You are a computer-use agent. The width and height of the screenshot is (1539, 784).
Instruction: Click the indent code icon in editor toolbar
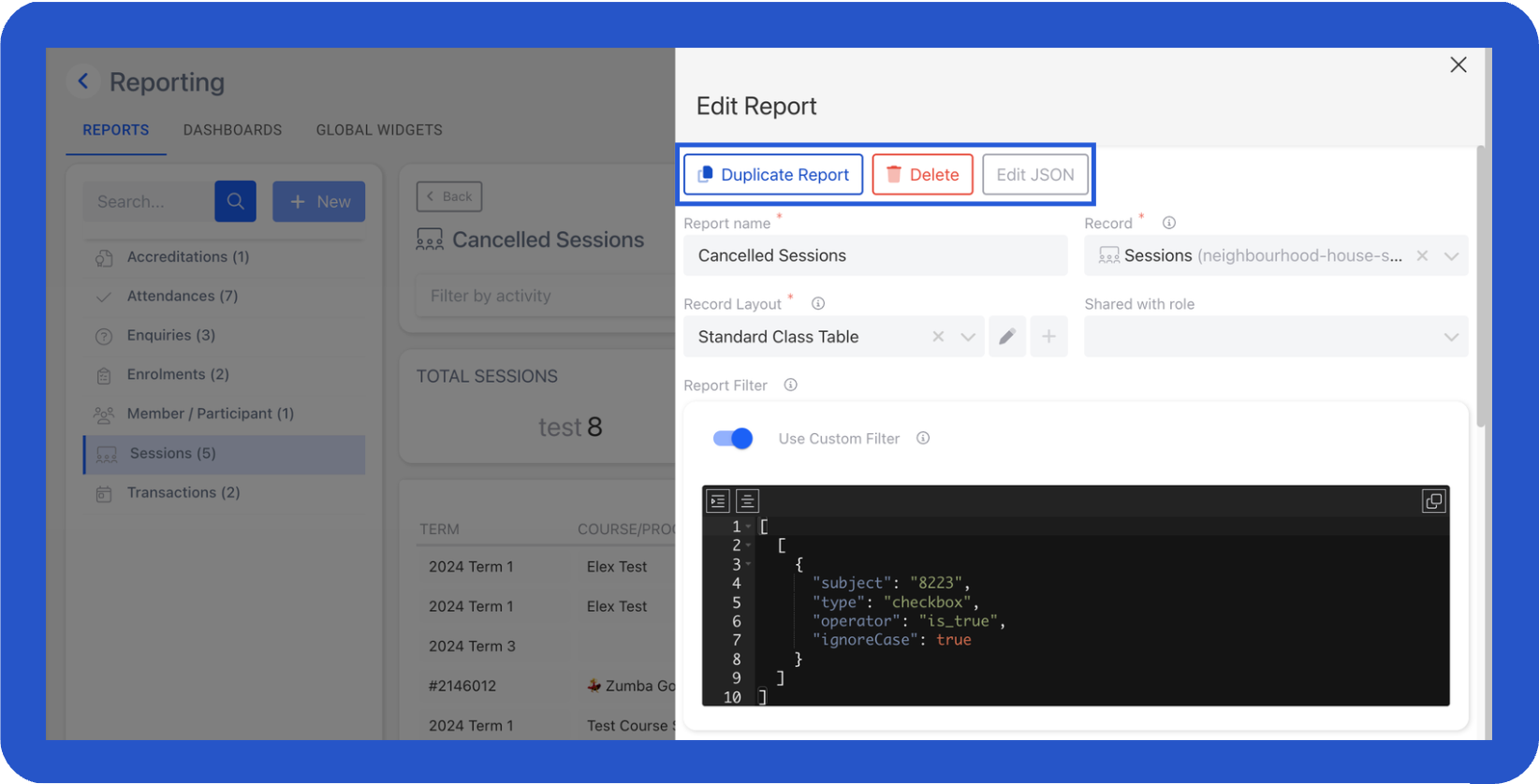click(718, 501)
